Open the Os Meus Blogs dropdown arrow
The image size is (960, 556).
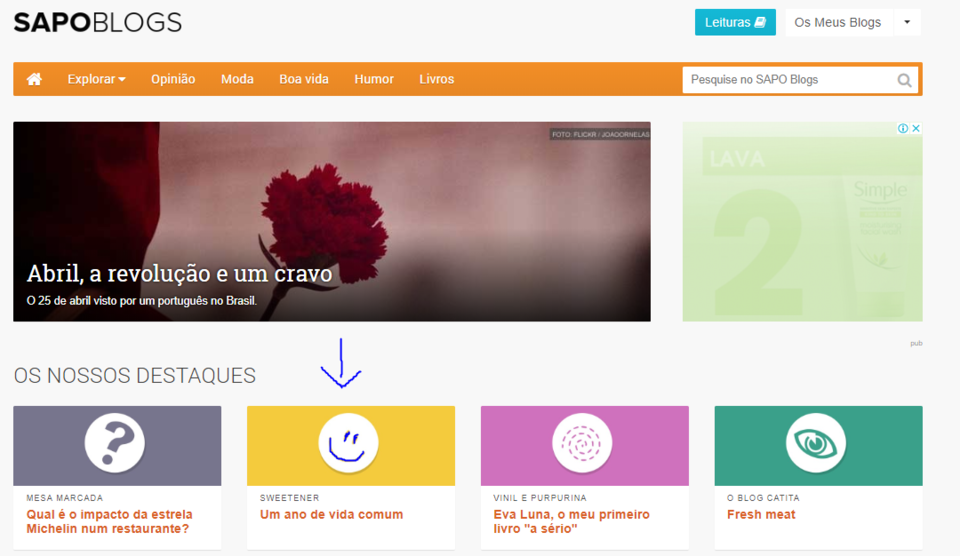pos(907,22)
